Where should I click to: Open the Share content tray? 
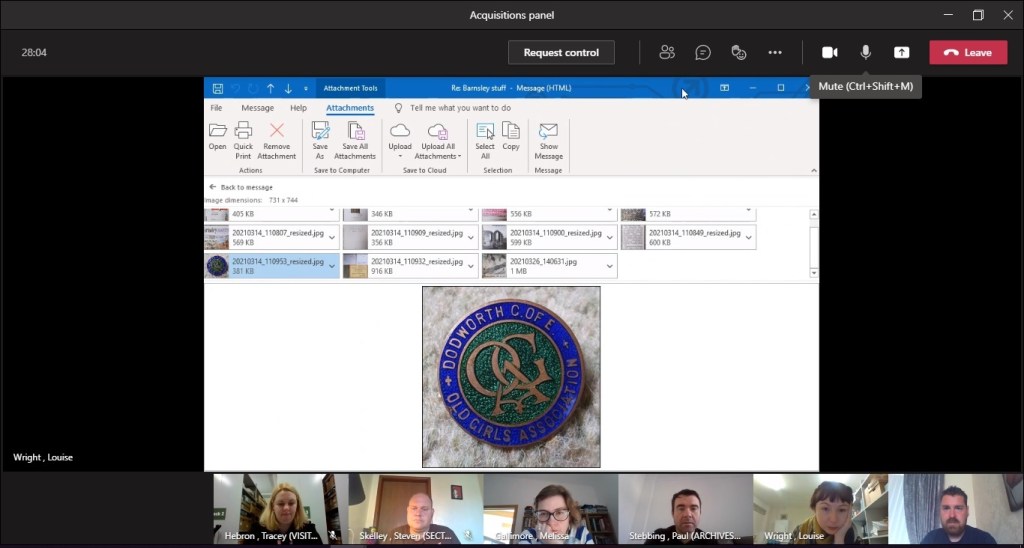pos(901,53)
